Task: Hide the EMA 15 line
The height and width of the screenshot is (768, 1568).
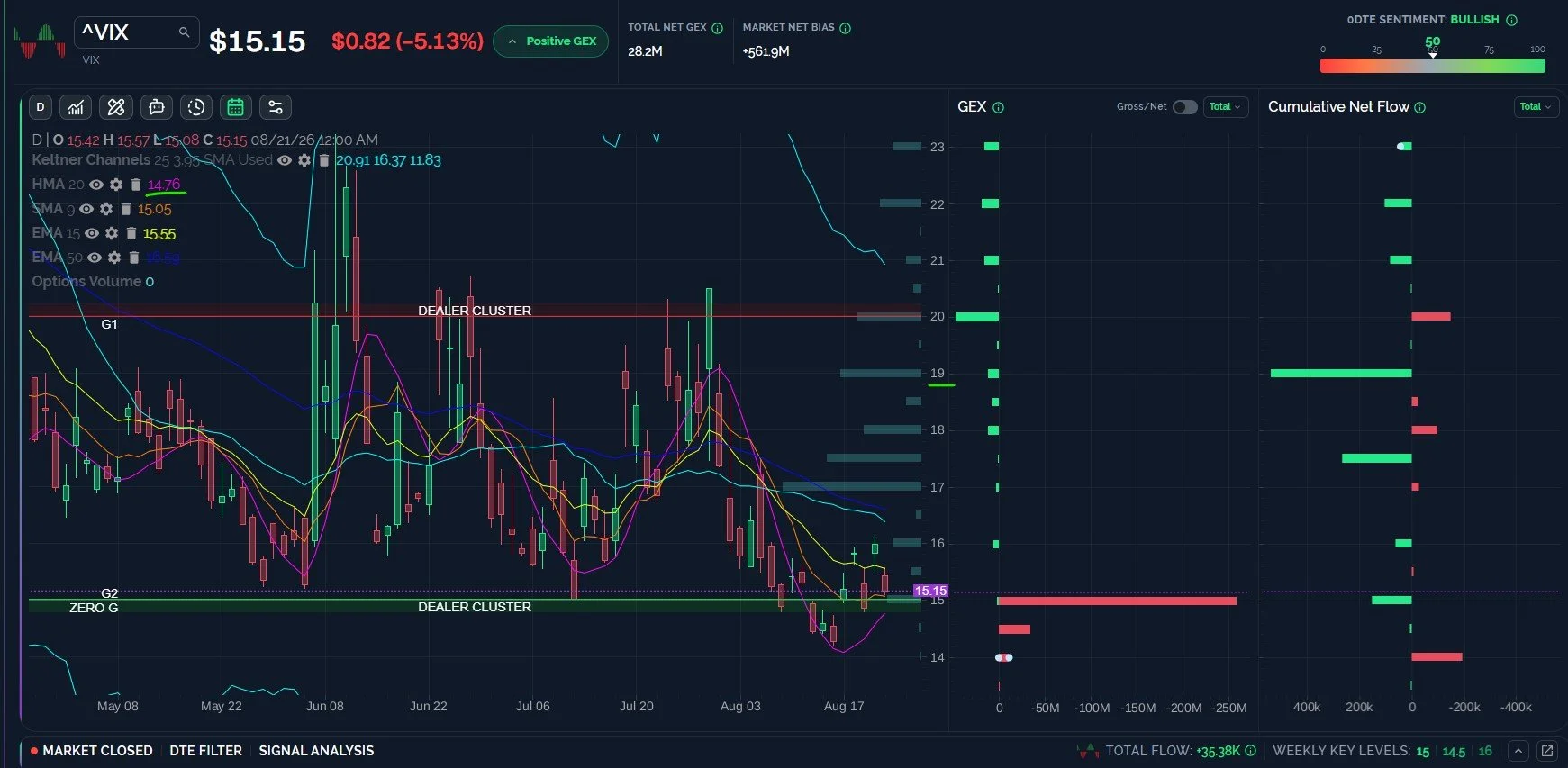Action: (x=92, y=233)
